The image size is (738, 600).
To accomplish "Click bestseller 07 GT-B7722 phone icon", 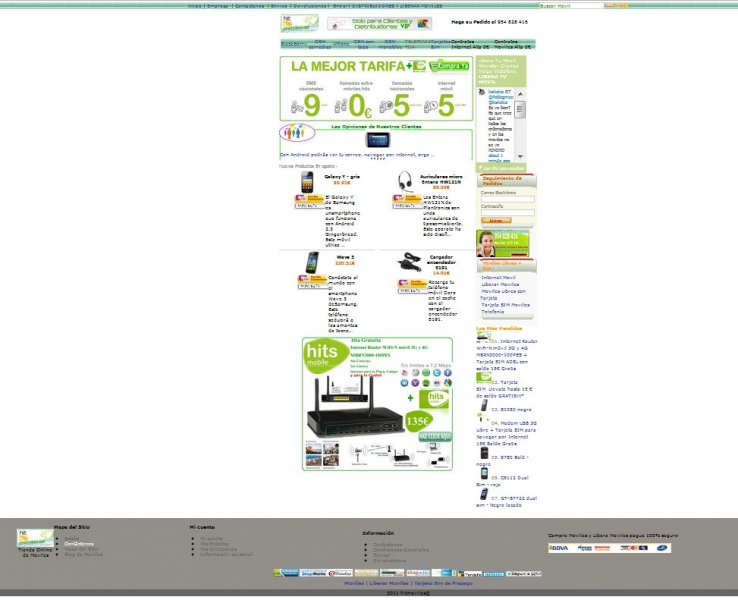I will 484,494.
